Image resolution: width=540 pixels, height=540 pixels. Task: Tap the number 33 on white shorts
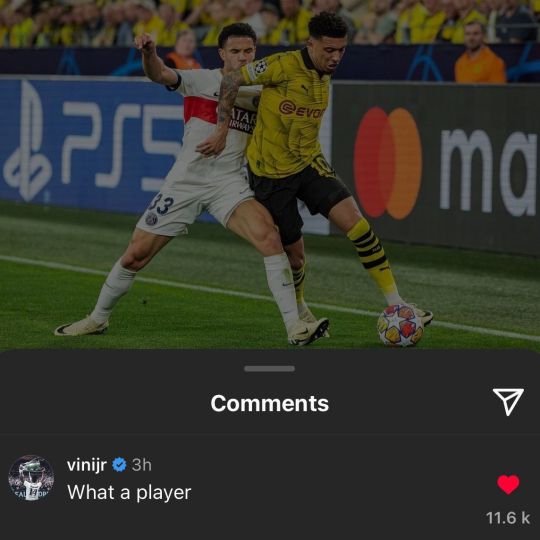[x=160, y=205]
